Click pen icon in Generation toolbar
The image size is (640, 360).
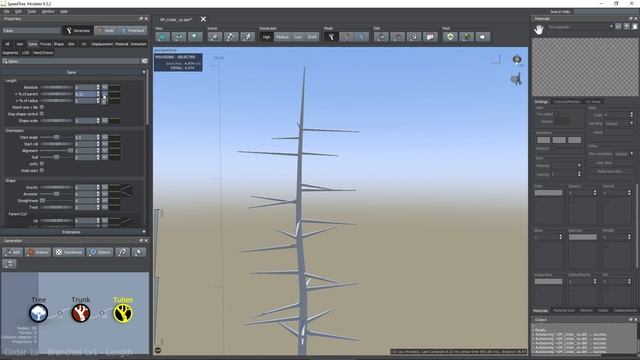pos(122,252)
